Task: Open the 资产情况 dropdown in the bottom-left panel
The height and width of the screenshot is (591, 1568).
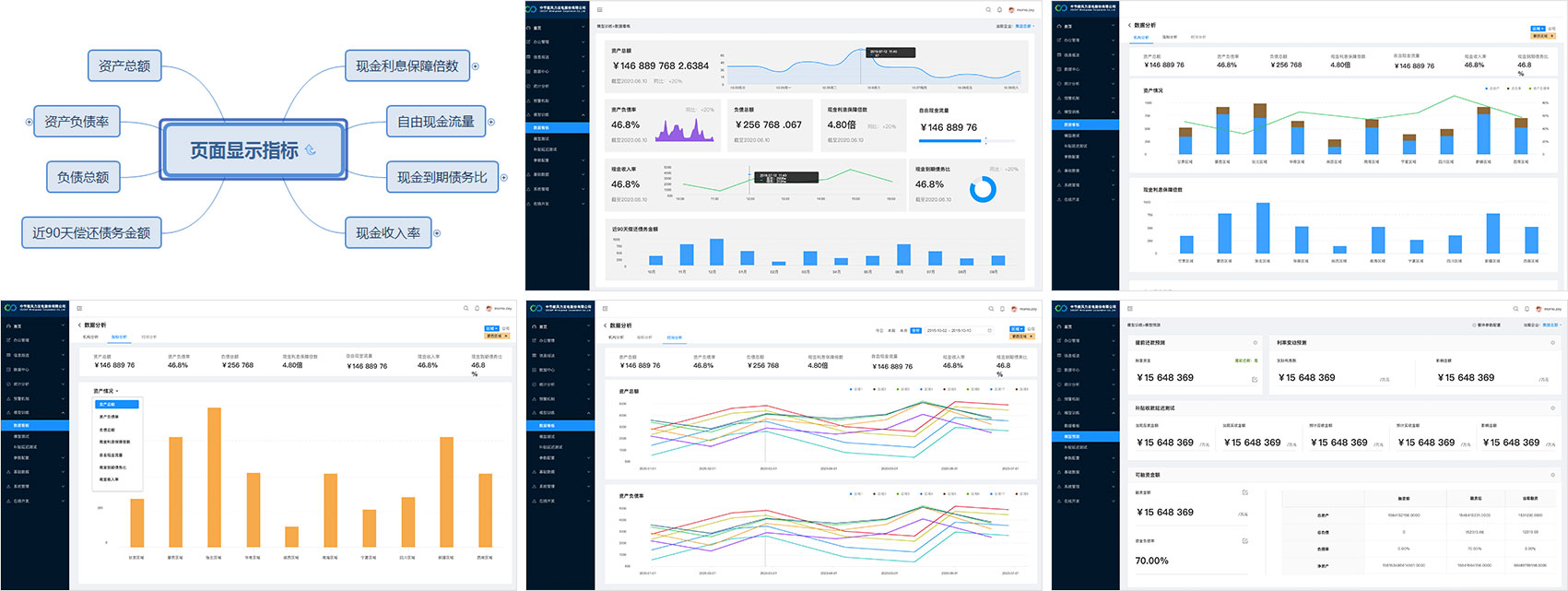Action: (106, 391)
